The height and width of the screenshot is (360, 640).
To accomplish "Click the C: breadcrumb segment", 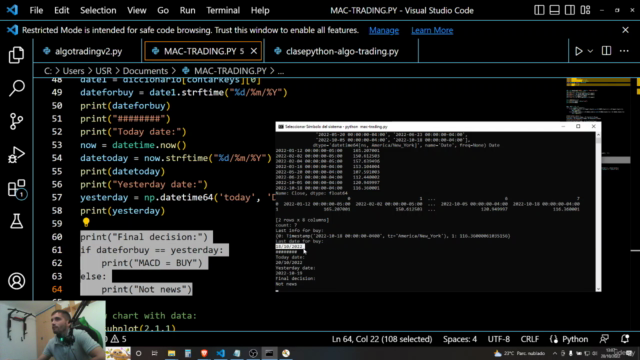I will [48, 71].
